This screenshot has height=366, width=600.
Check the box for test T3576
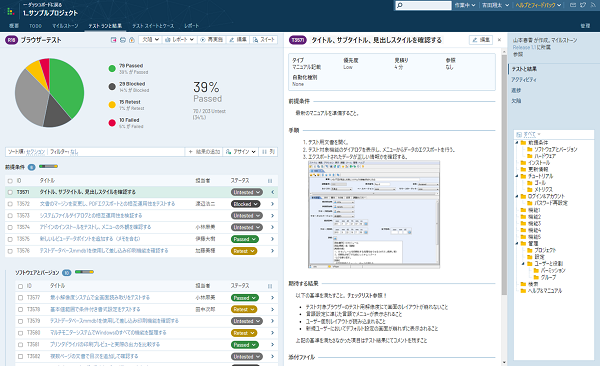(x=10, y=251)
